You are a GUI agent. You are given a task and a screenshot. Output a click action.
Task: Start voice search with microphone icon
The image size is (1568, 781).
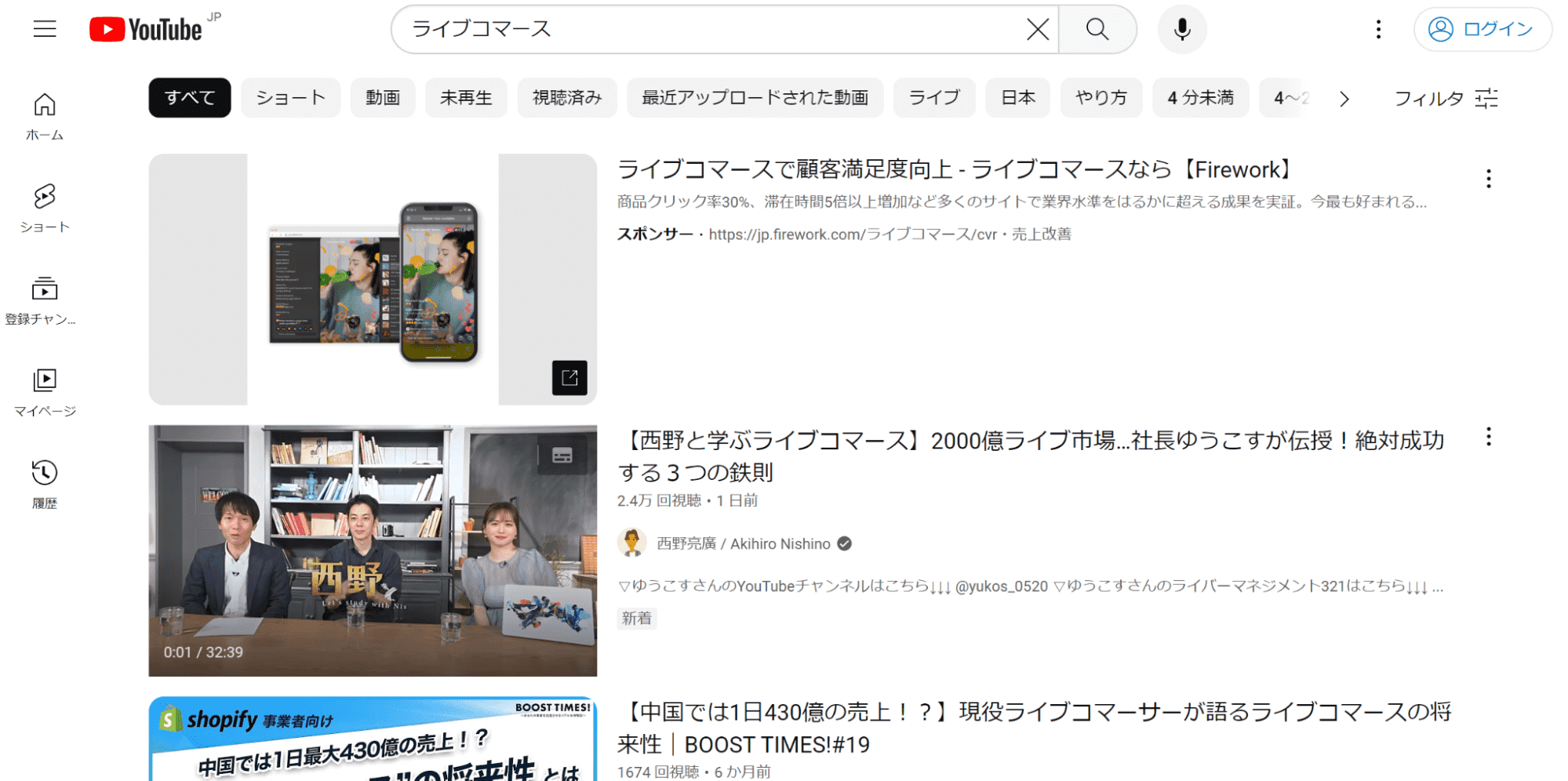tap(1182, 29)
